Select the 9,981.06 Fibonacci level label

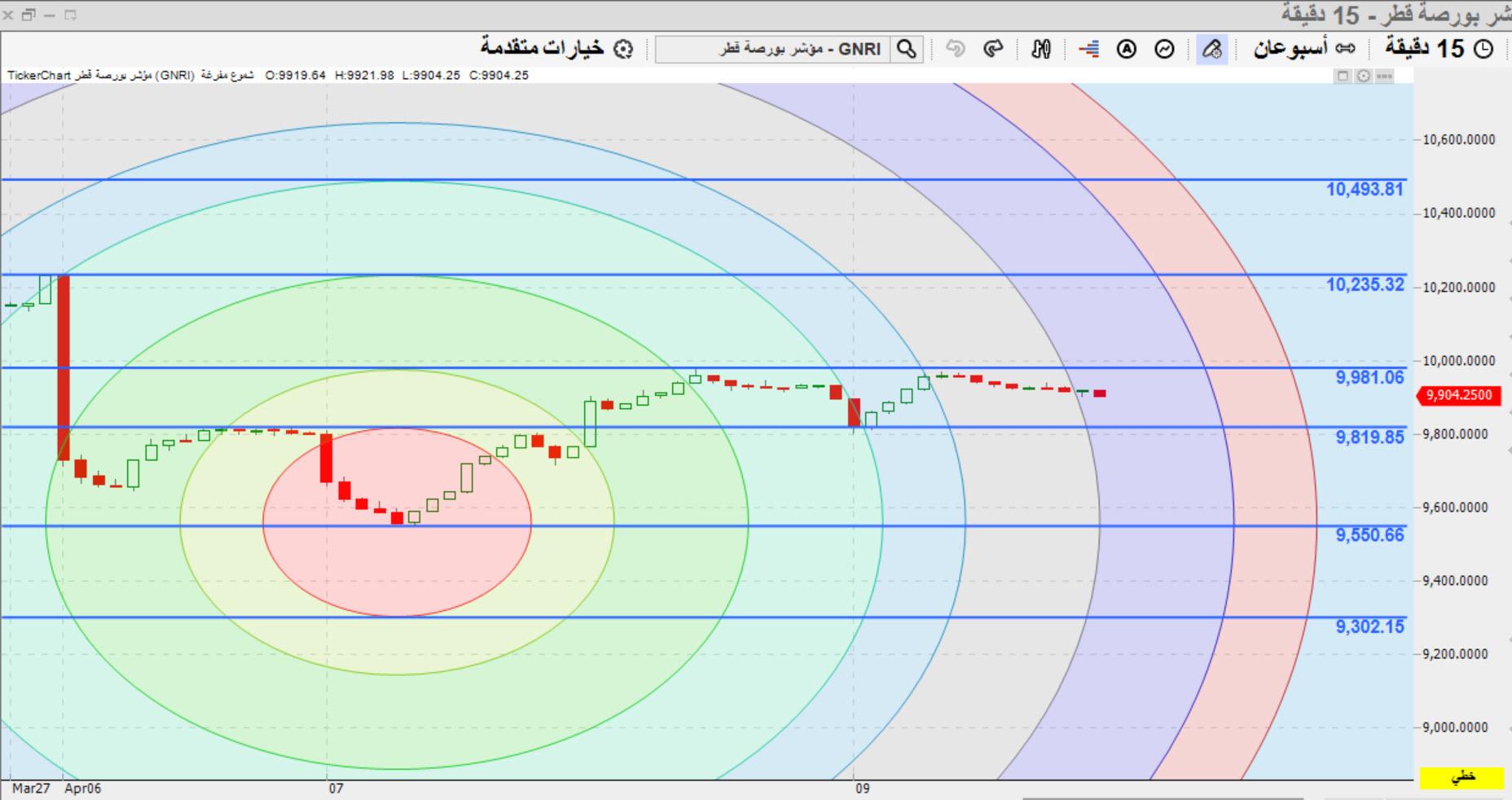(x=1370, y=377)
